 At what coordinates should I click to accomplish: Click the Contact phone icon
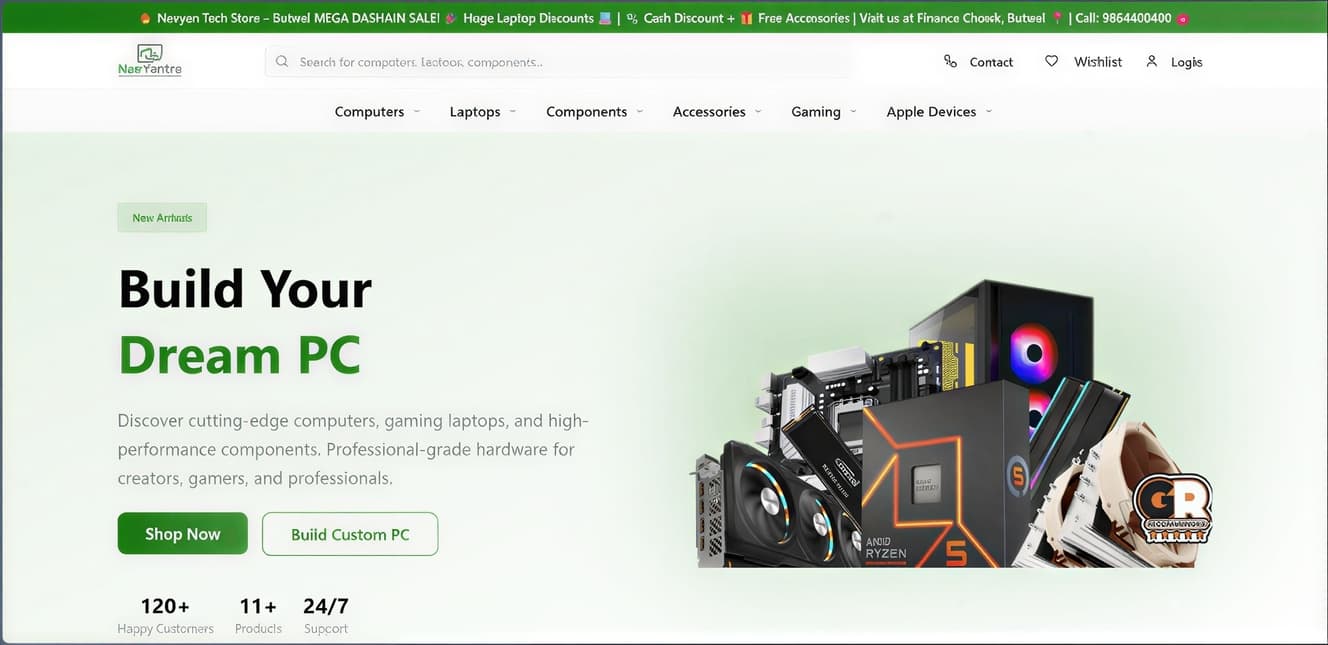point(950,62)
